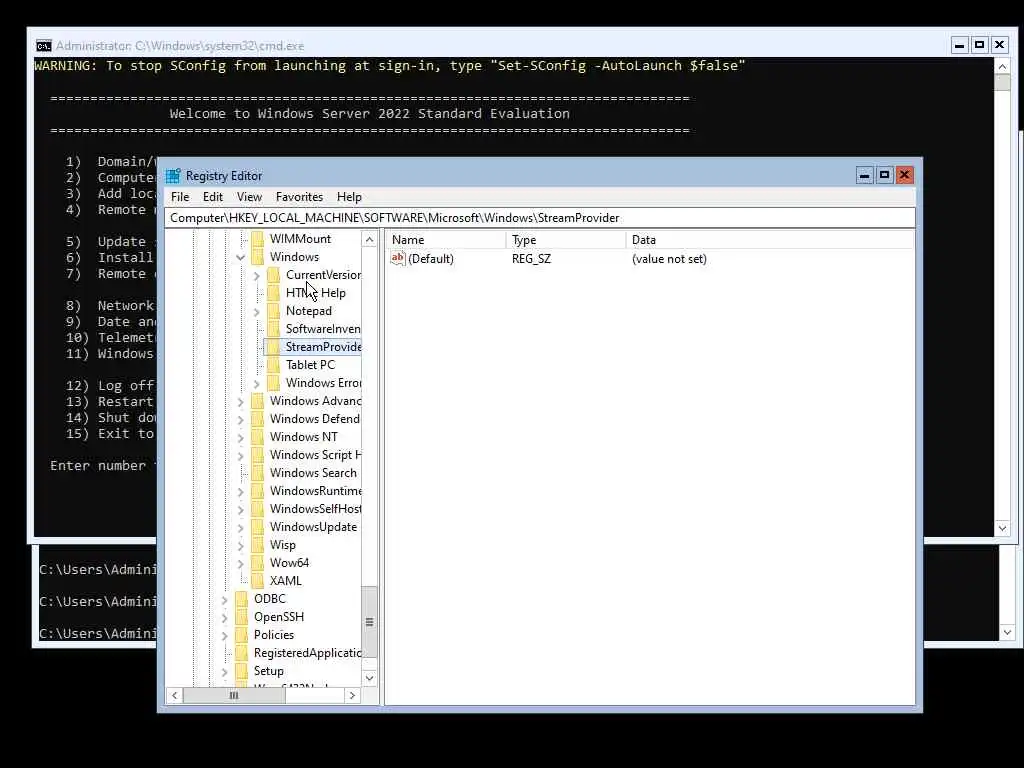Select the Windows NT folder icon

[x=258, y=436]
